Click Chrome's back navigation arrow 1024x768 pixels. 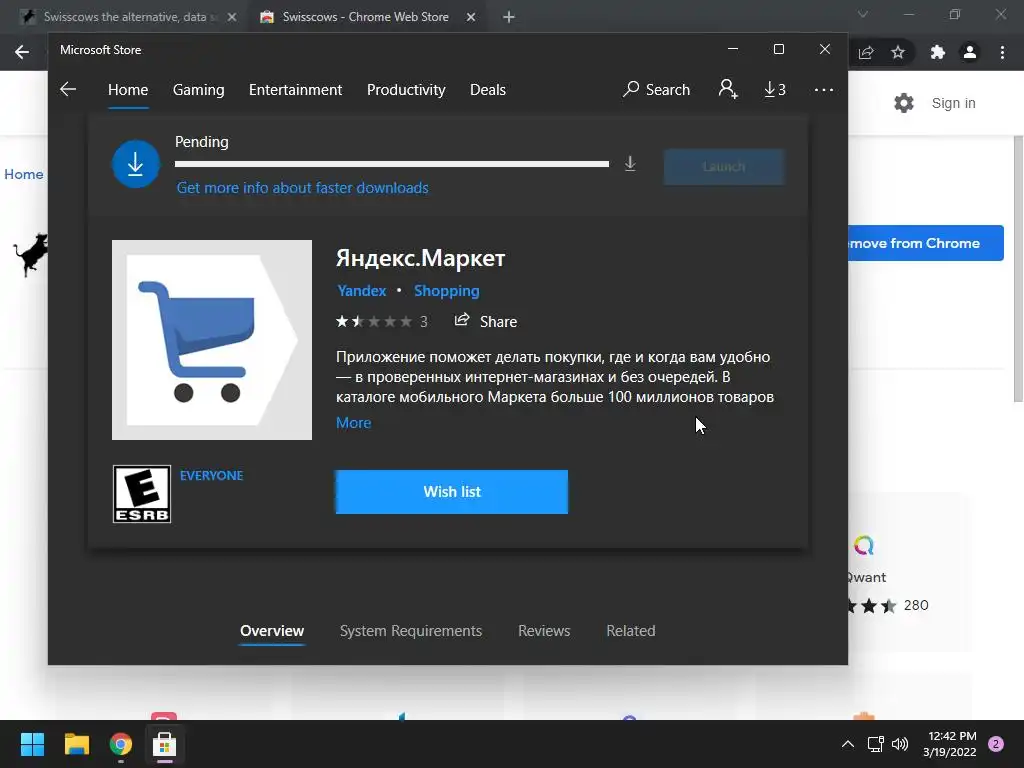[x=22, y=52]
